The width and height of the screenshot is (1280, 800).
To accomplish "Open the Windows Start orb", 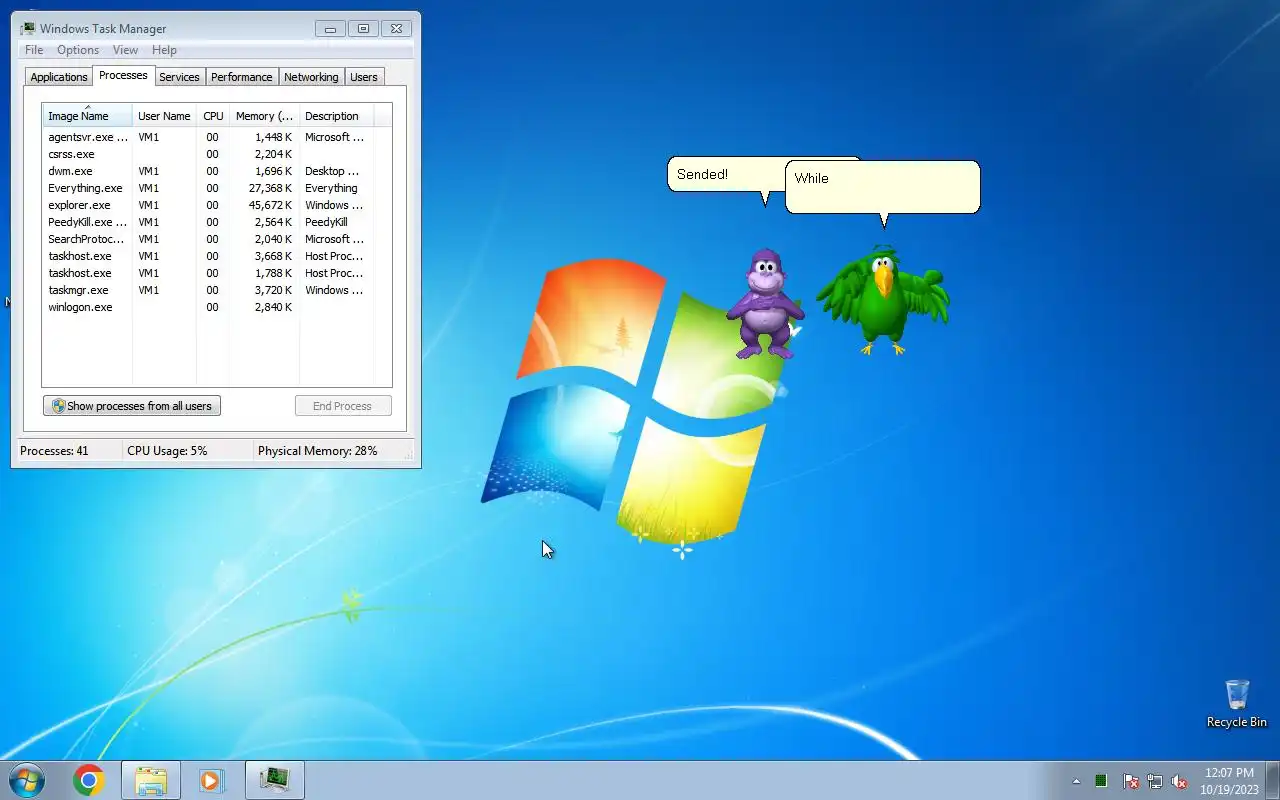I will tap(27, 780).
